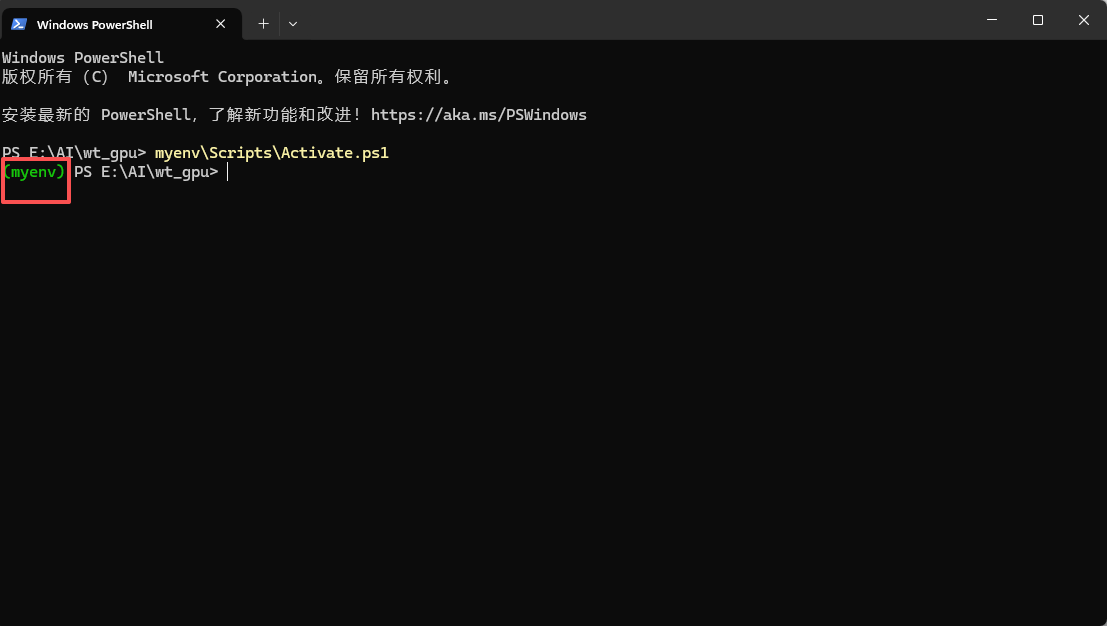The image size is (1107, 626).
Task: Select the Windows PowerShell tab
Action: click(x=121, y=24)
